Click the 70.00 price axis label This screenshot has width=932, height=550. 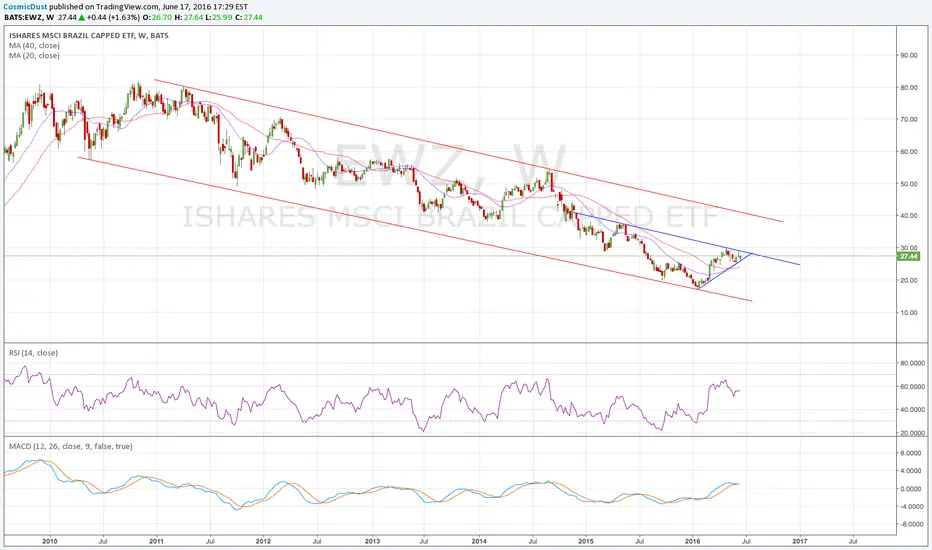(x=909, y=120)
